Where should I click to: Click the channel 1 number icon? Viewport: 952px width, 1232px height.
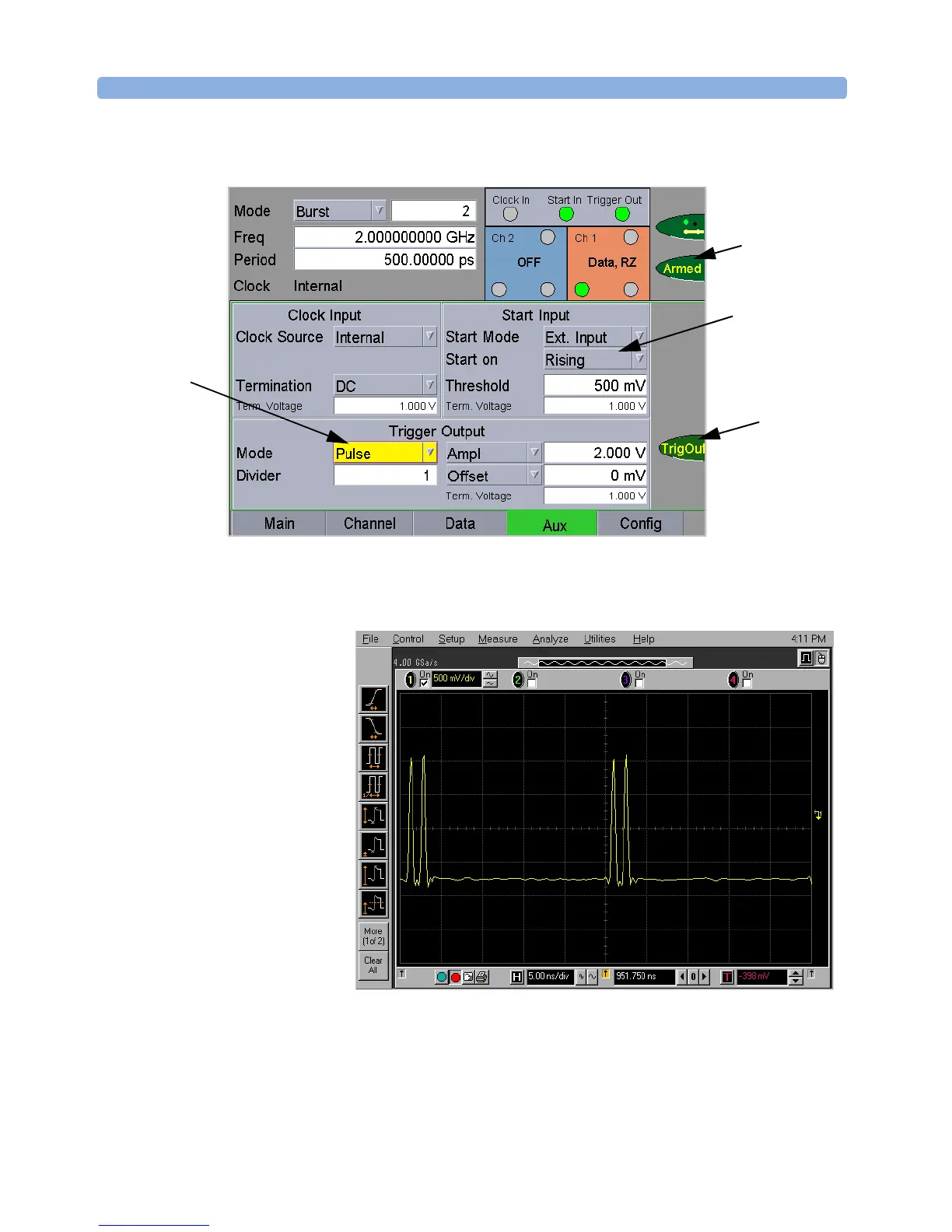pos(411,681)
